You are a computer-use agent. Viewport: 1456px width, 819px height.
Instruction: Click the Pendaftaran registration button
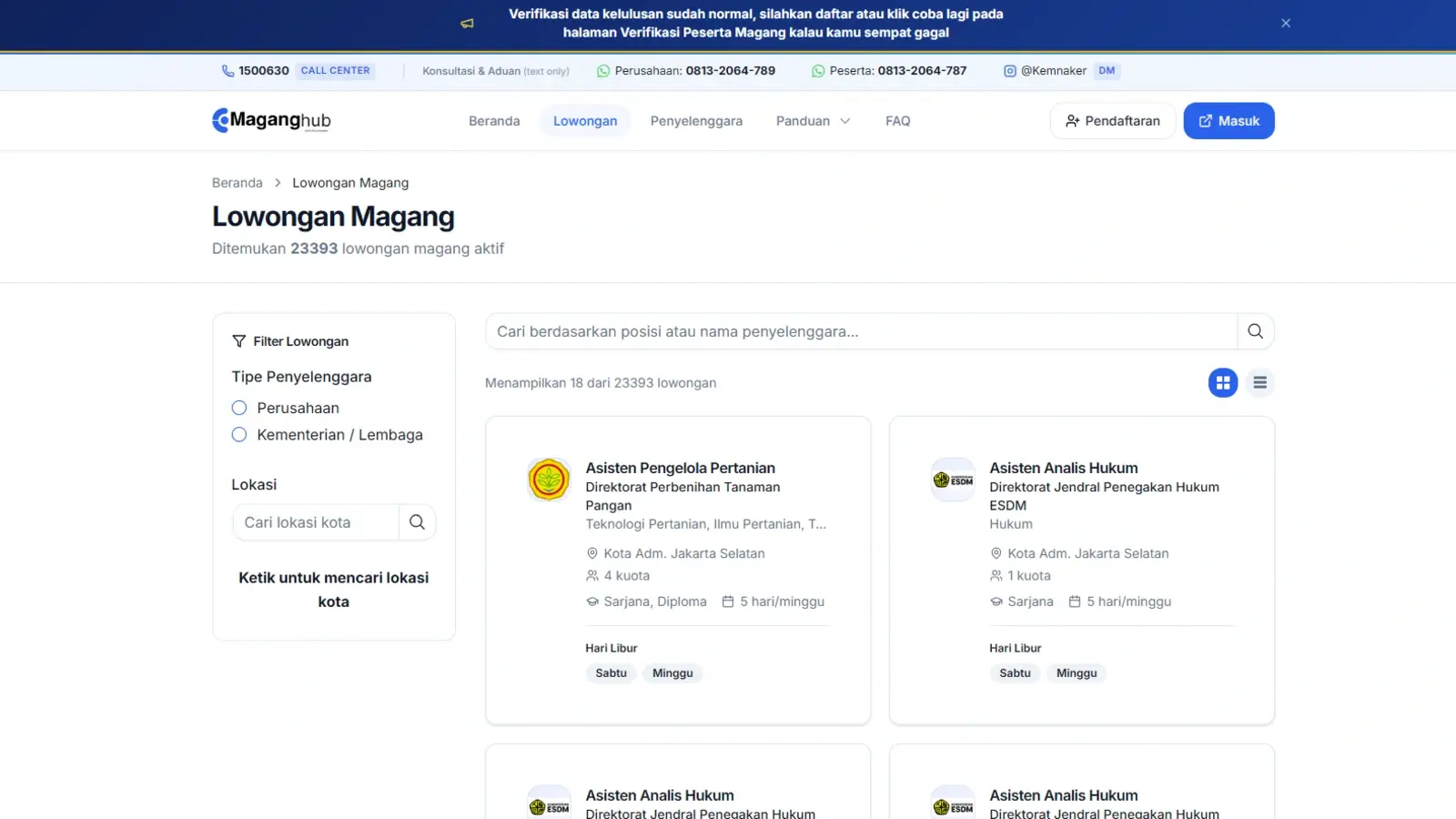[1113, 121]
